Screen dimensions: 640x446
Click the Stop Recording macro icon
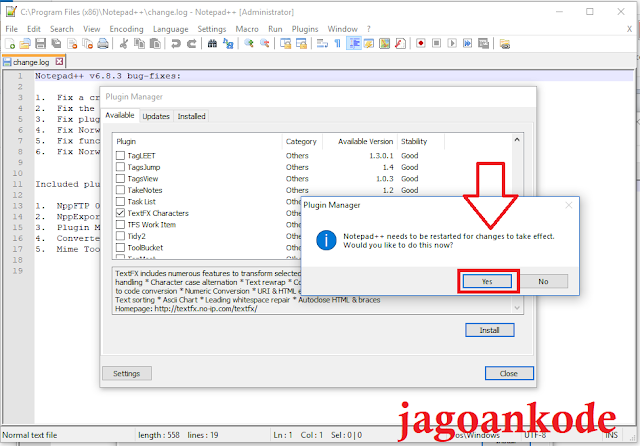click(436, 43)
